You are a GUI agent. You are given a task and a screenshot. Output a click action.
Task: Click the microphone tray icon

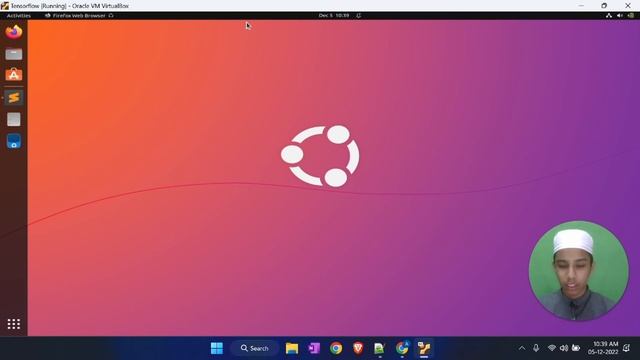click(536, 348)
